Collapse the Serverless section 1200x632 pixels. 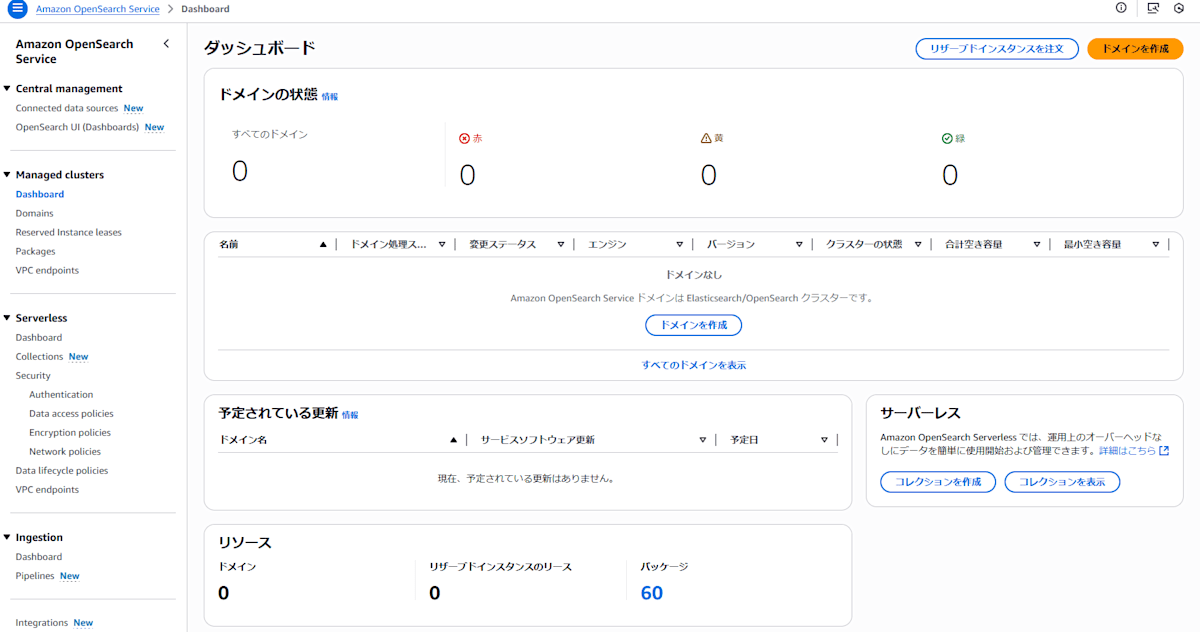(7, 318)
